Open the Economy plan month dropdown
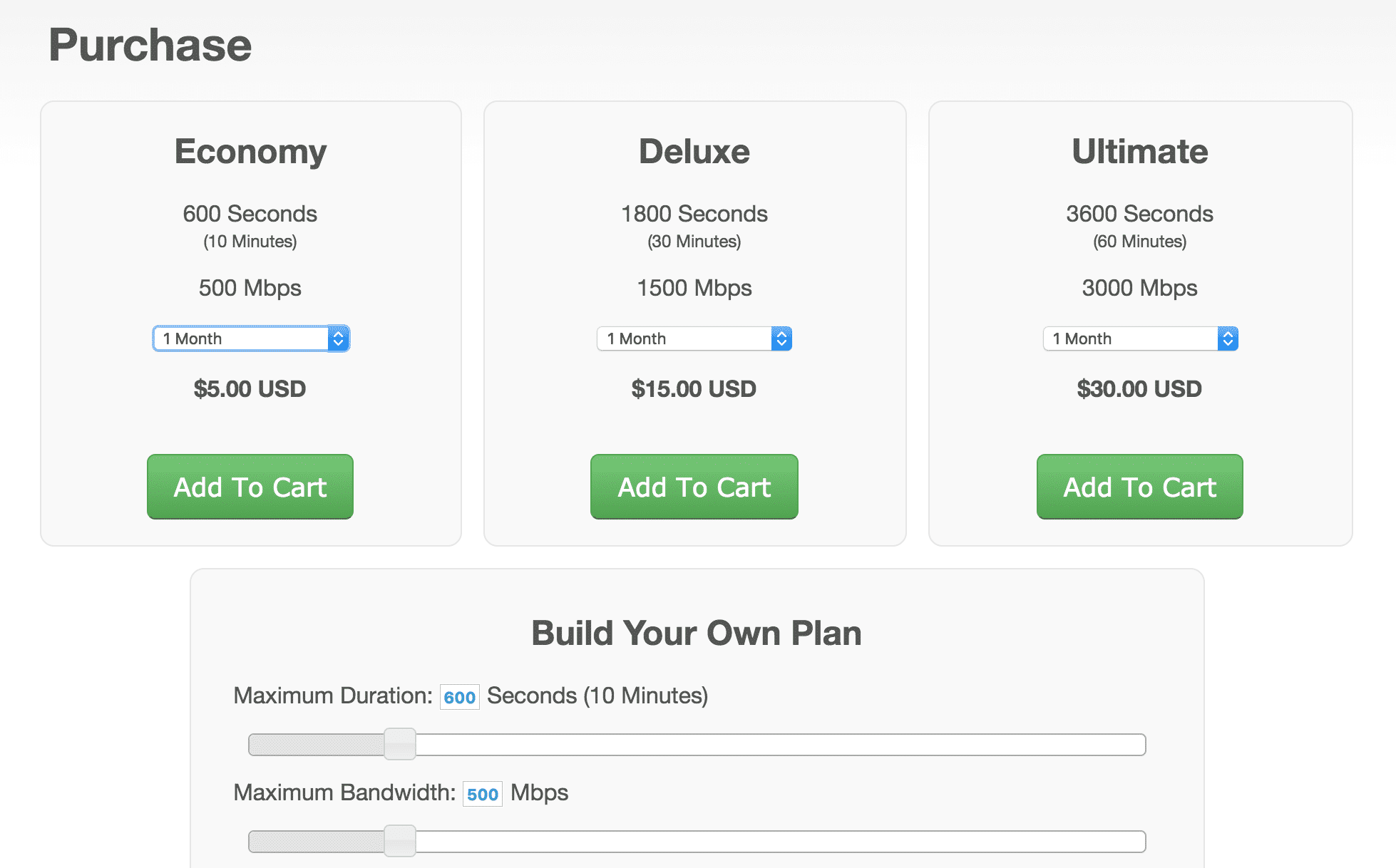 (251, 339)
